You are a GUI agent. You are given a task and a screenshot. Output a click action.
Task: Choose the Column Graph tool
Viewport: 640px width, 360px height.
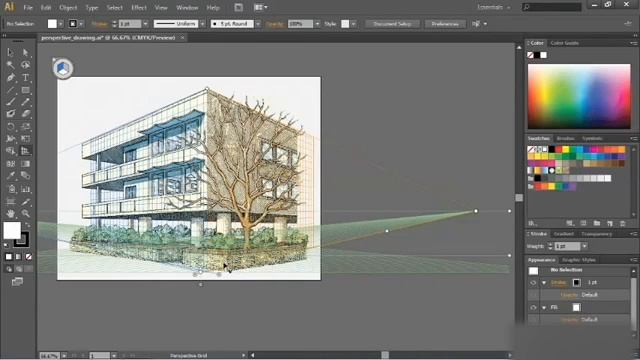(25, 189)
